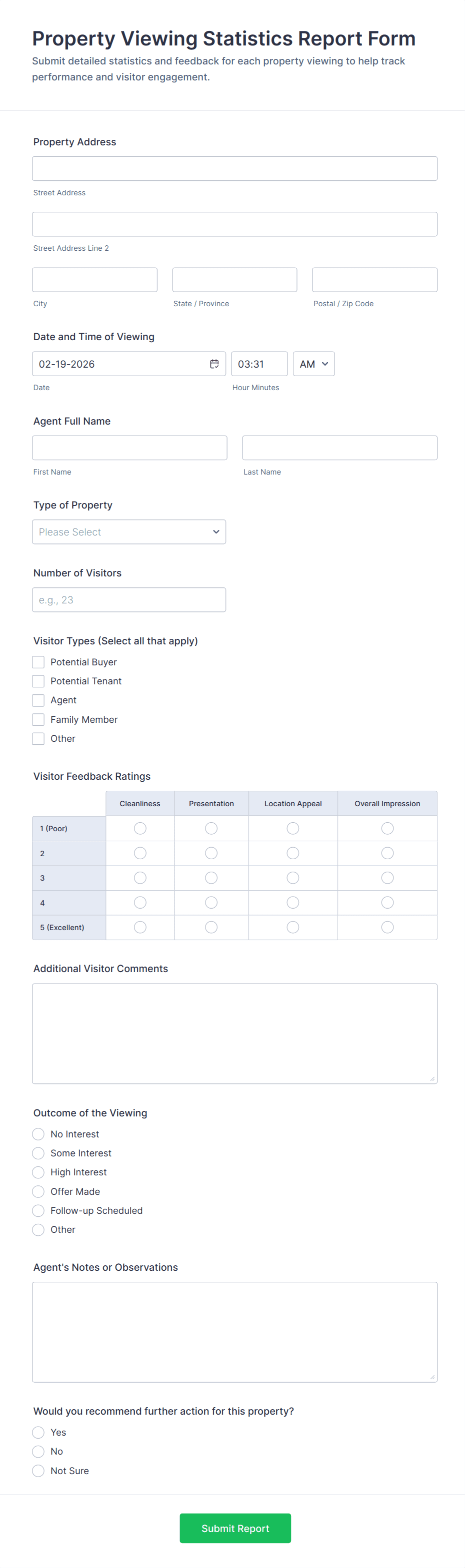Click the Hour Minutes time field
The width and height of the screenshot is (465, 1568).
pos(259,364)
